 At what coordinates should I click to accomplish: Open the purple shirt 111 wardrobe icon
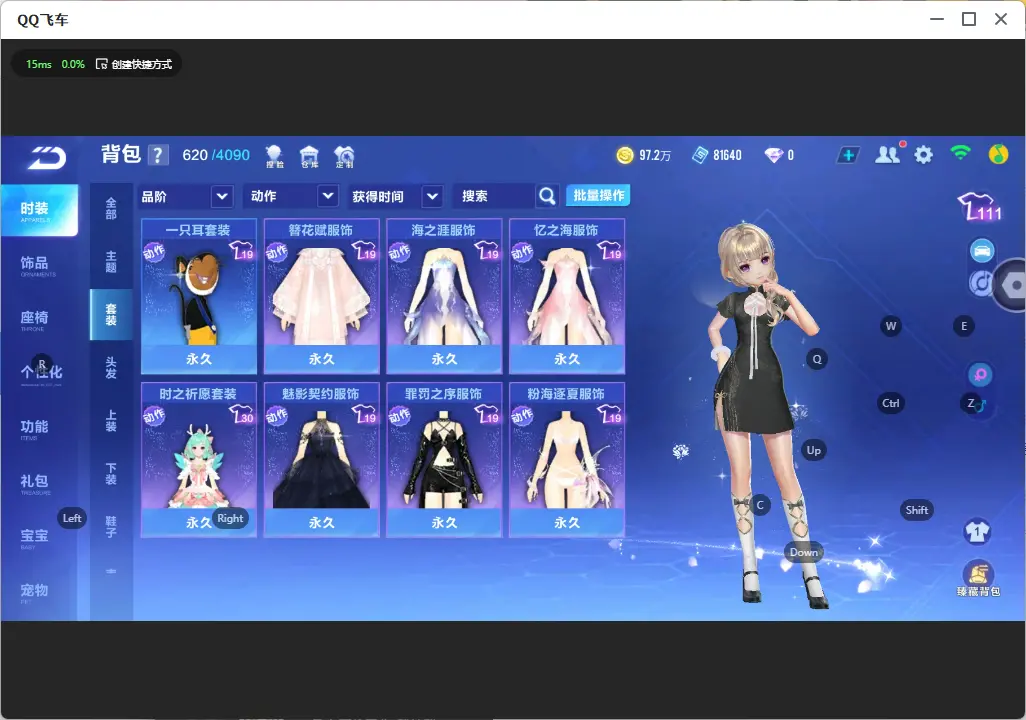[x=978, y=207]
